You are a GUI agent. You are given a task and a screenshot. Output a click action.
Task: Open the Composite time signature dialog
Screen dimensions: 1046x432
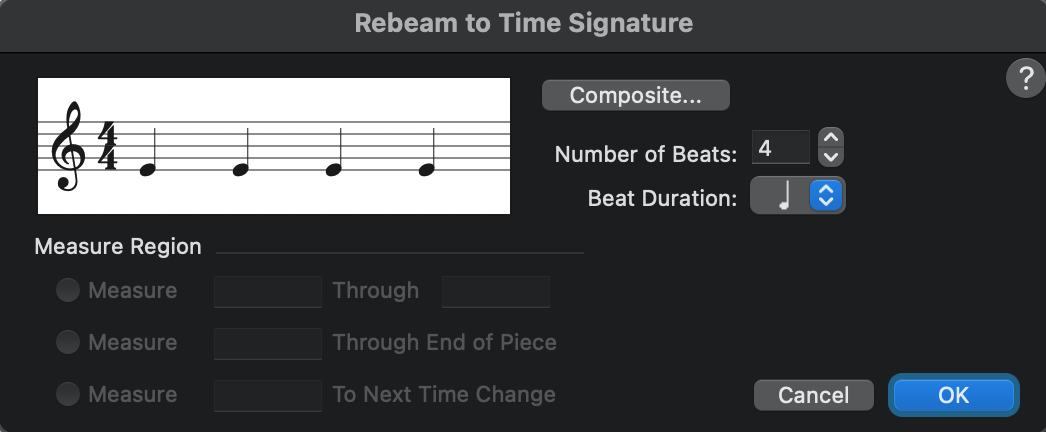636,96
